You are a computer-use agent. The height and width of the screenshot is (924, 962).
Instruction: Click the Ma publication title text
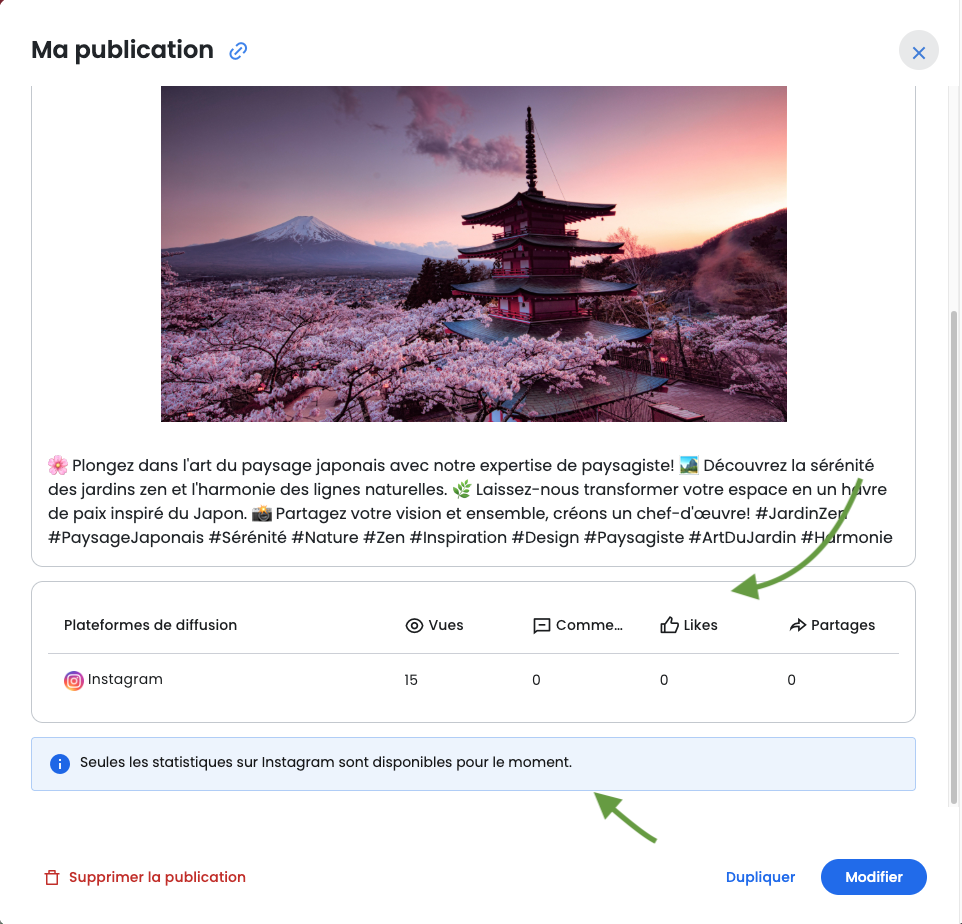coord(122,50)
